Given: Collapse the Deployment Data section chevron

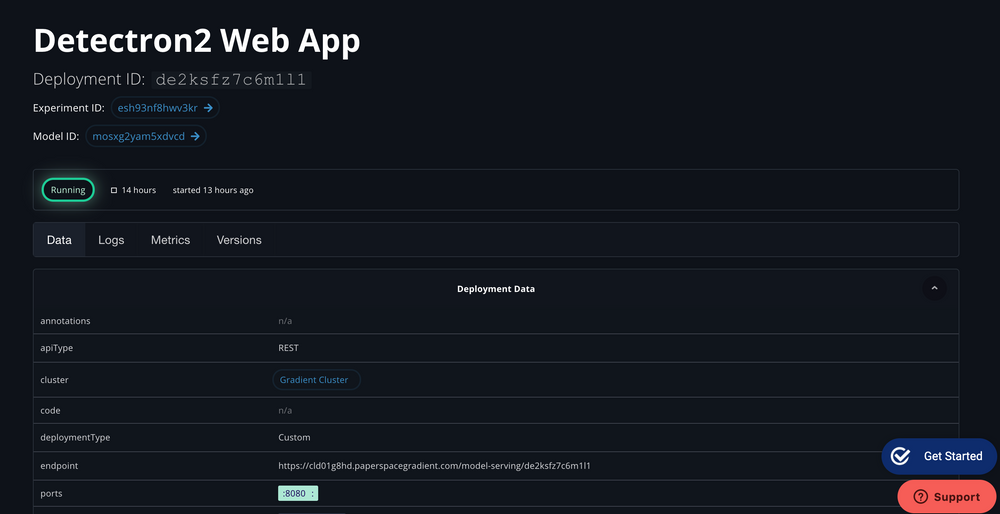Looking at the screenshot, I should pos(934,288).
